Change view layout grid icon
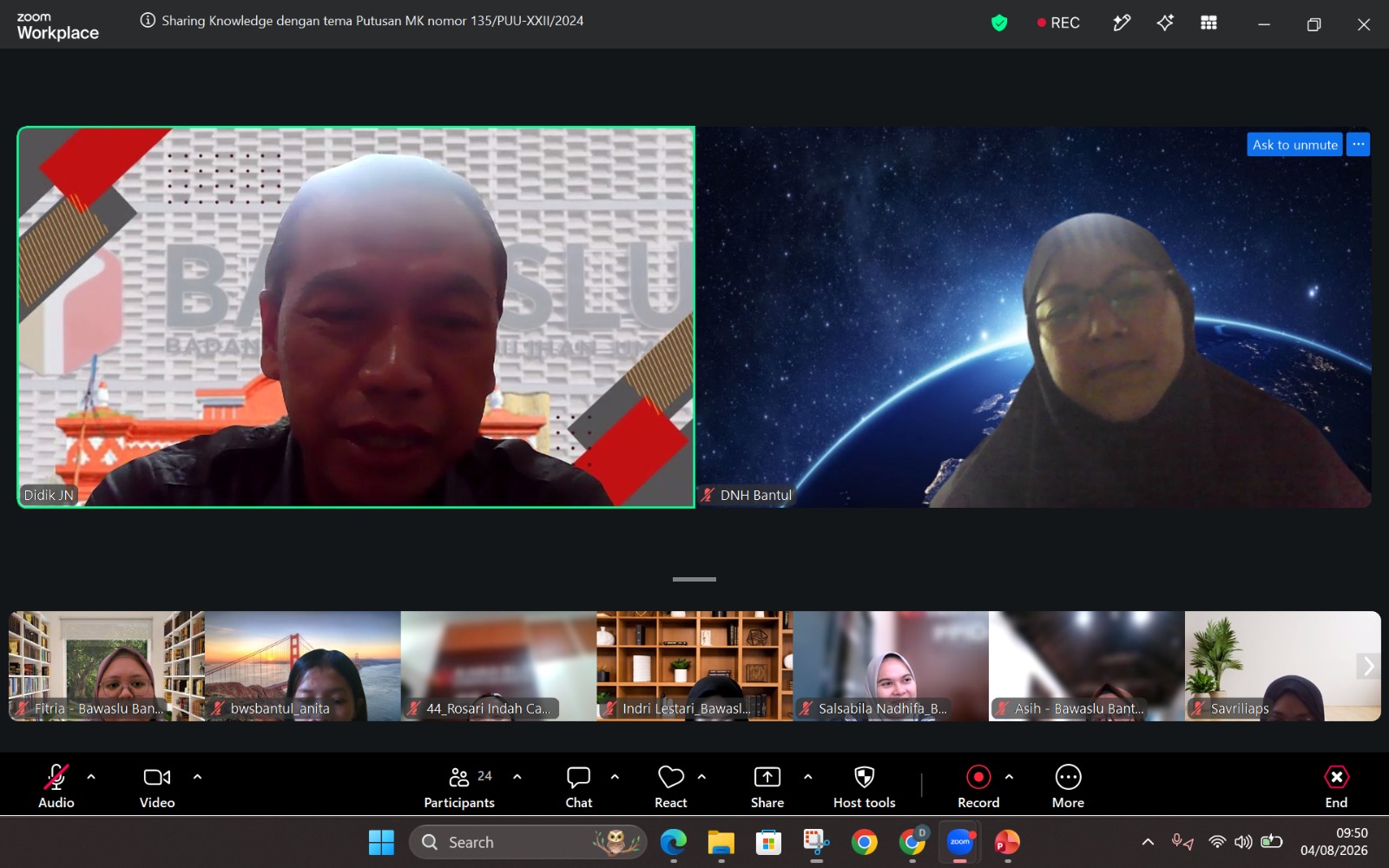The height and width of the screenshot is (868, 1389). coord(1208,23)
